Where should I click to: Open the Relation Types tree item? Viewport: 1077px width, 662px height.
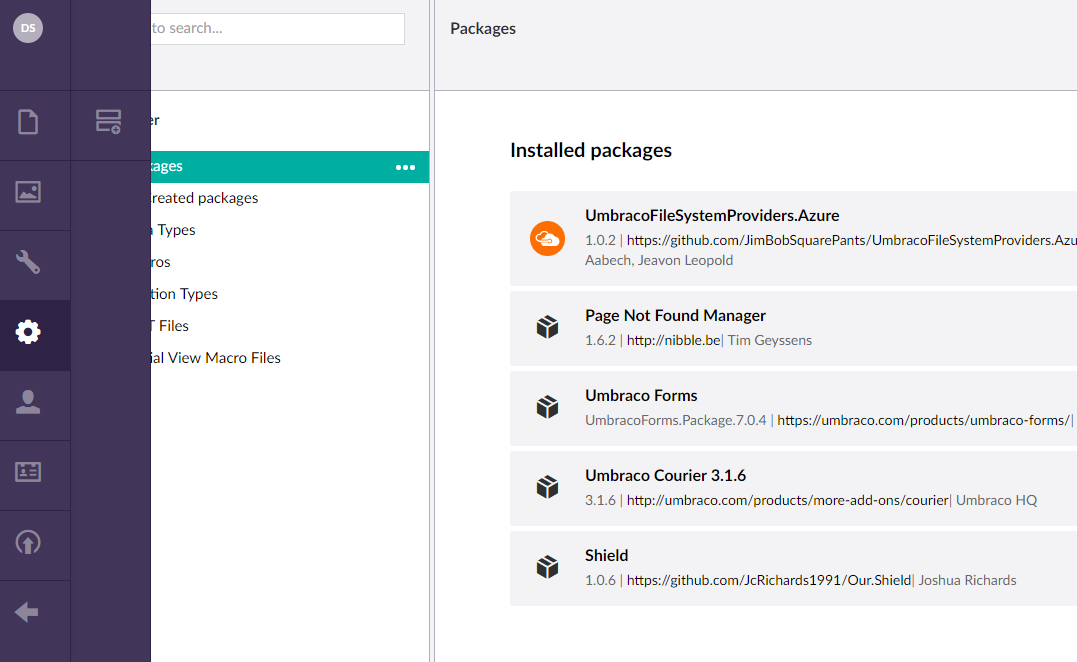(x=184, y=294)
